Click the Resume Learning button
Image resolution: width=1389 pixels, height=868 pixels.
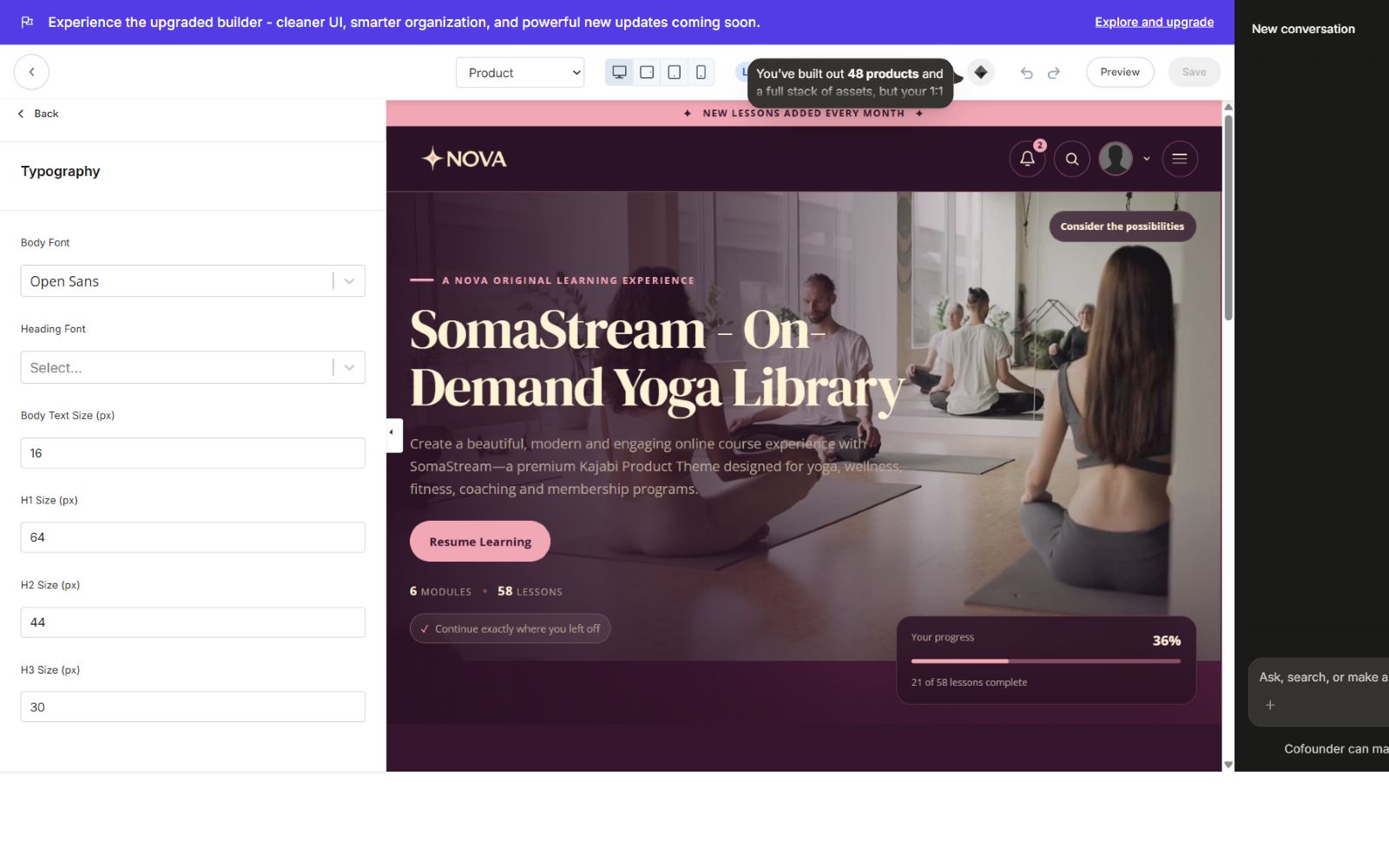coord(480,542)
